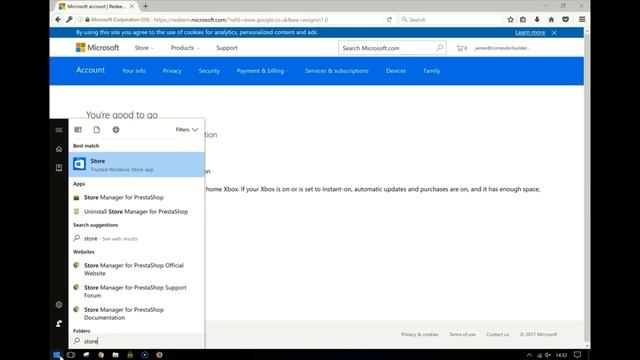Click Learn more in cookie banner
Viewport: 640px width, 360px height.
[530, 33]
